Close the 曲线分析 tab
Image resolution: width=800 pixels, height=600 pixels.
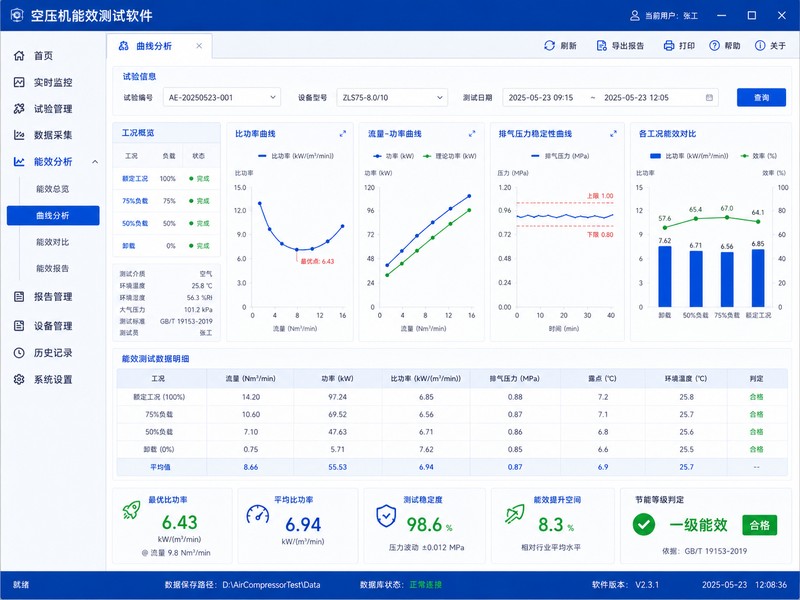[199, 46]
